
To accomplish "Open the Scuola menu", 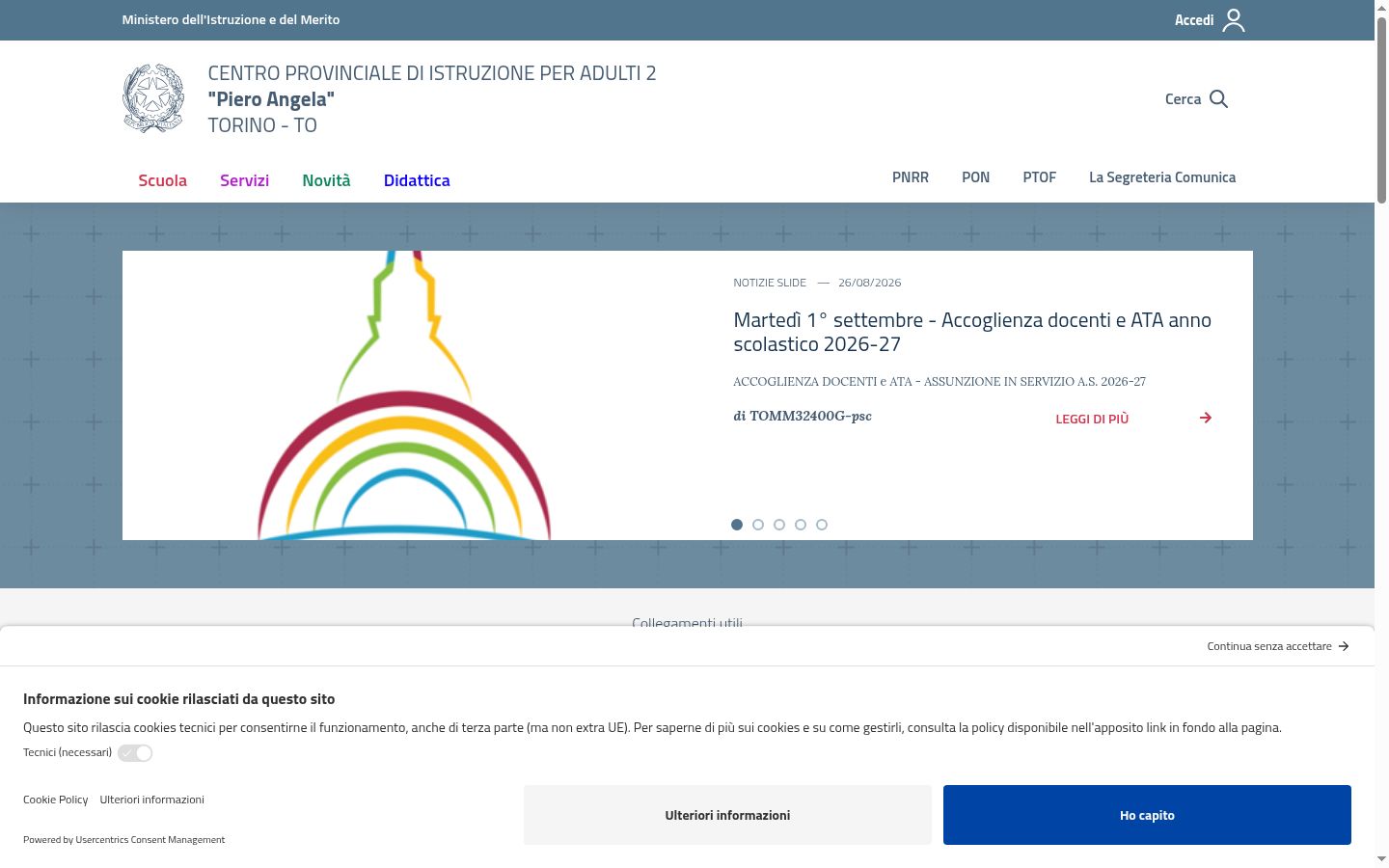I will [162, 180].
